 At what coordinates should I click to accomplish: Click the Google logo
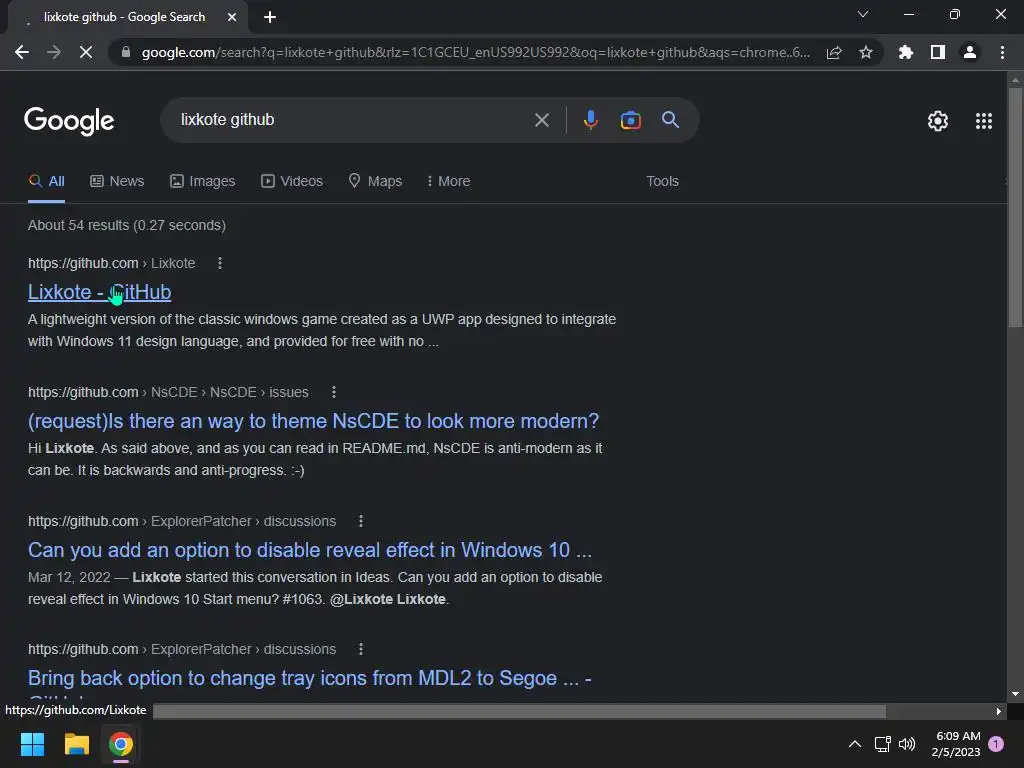pos(69,121)
